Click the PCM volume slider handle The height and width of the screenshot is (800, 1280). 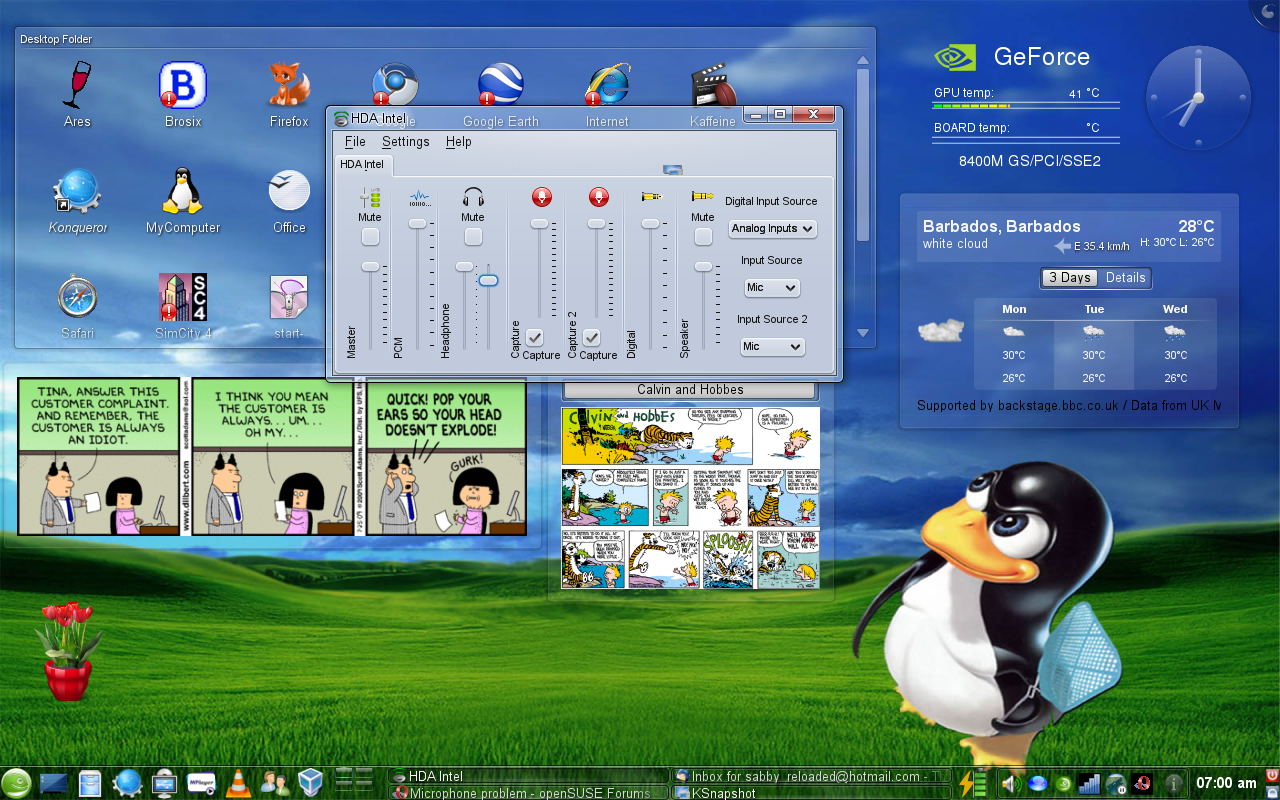point(418,223)
